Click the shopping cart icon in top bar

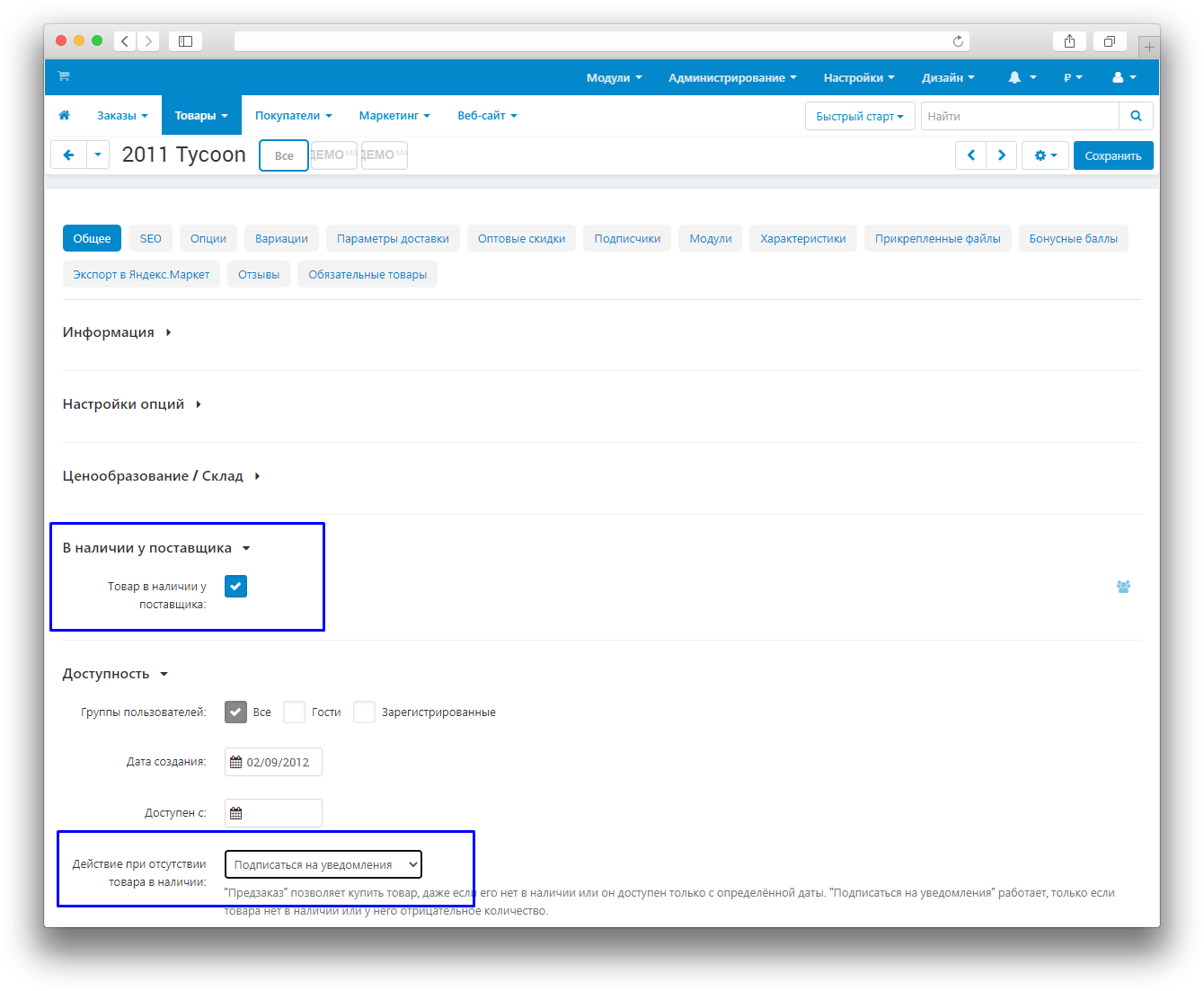tap(64, 76)
